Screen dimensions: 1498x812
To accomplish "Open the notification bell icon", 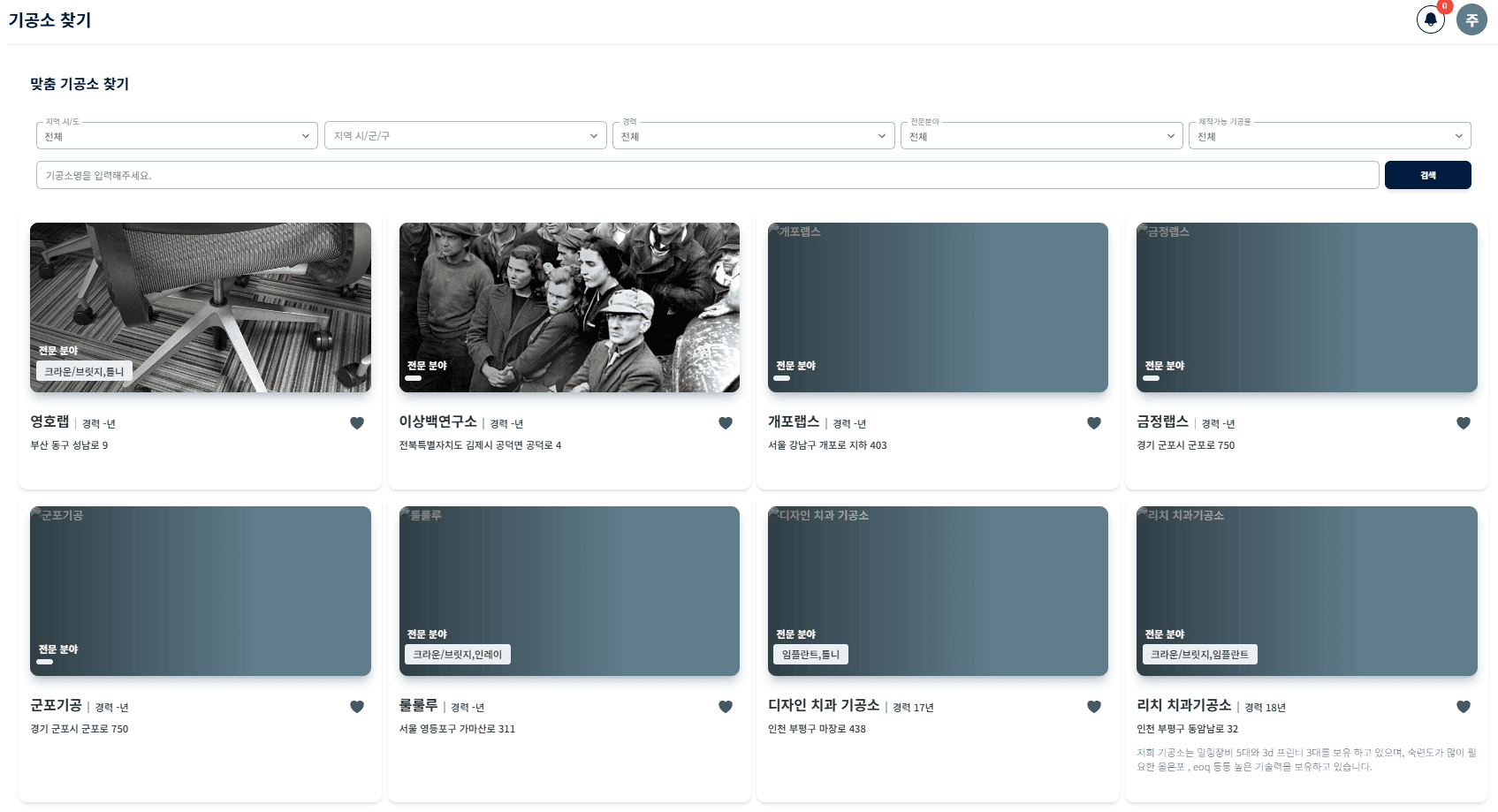I will tap(1430, 19).
